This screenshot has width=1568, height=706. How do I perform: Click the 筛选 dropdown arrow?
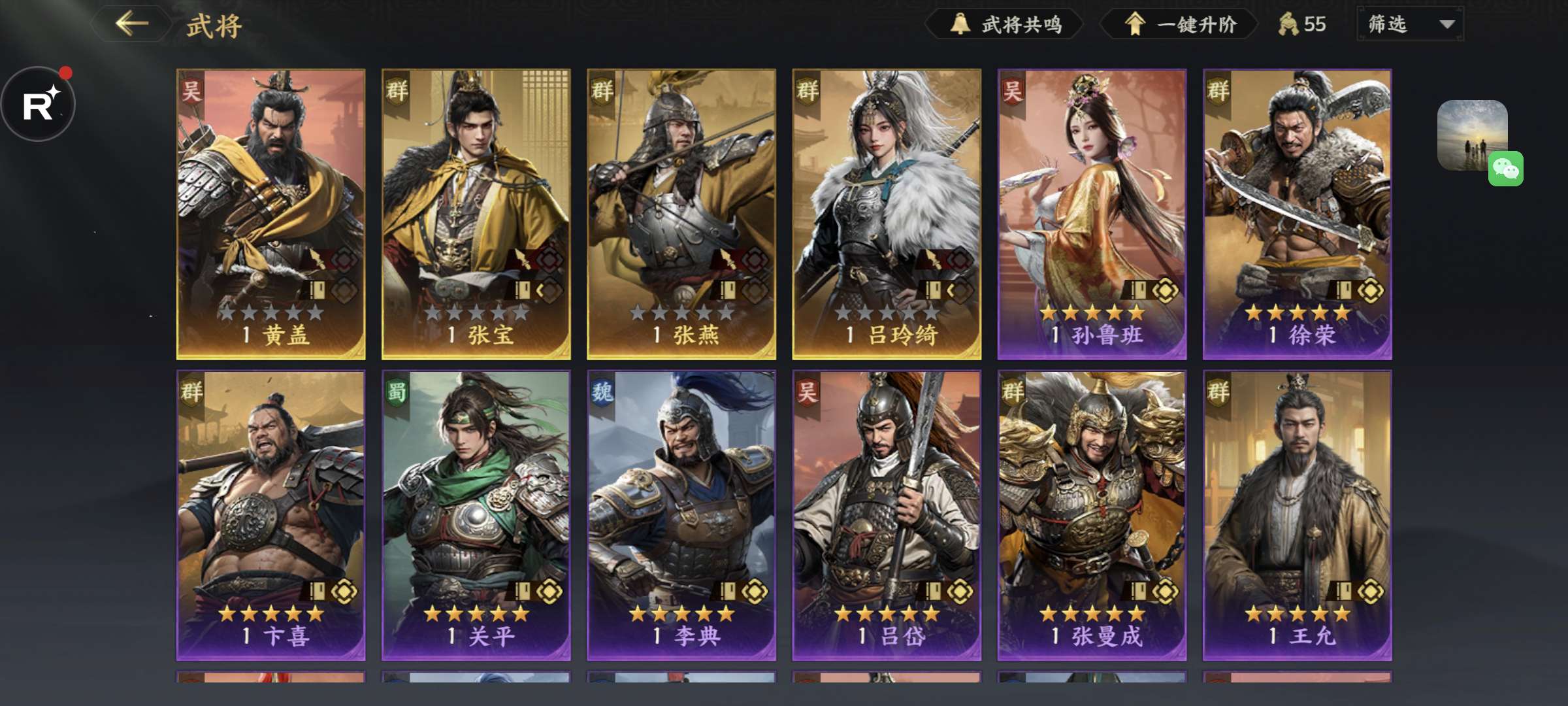[1446, 25]
